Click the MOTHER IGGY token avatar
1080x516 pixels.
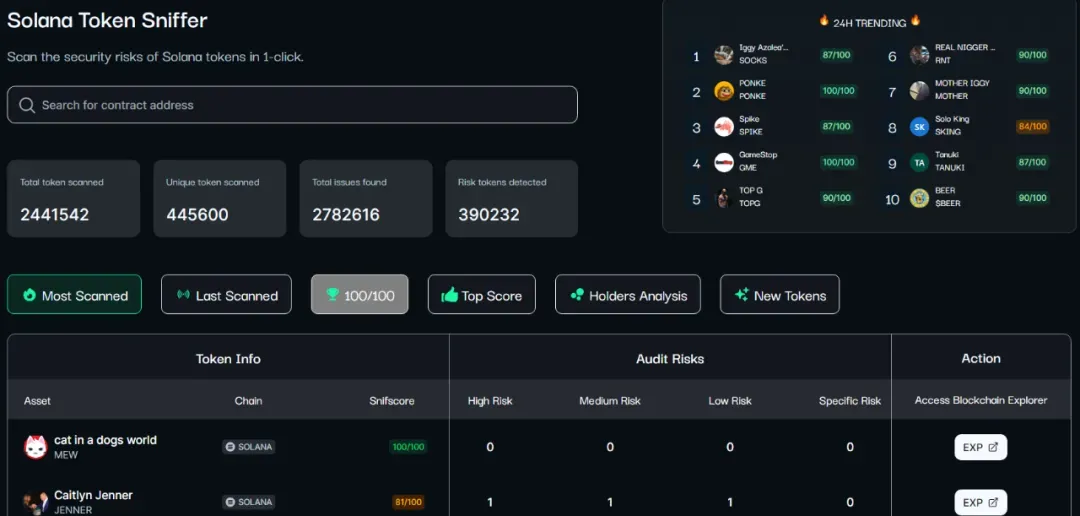(920, 91)
